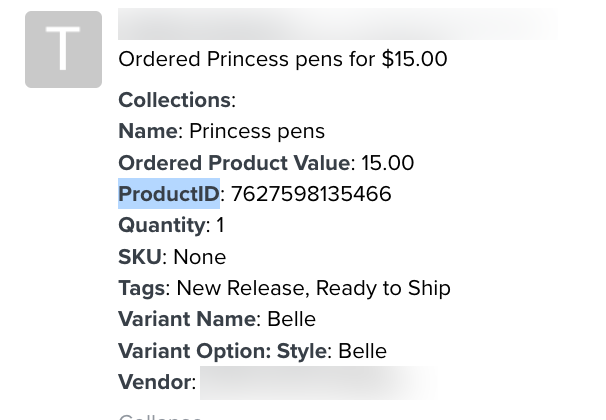Click the SKU label
Viewport: 606px width, 420px height.
[139, 257]
